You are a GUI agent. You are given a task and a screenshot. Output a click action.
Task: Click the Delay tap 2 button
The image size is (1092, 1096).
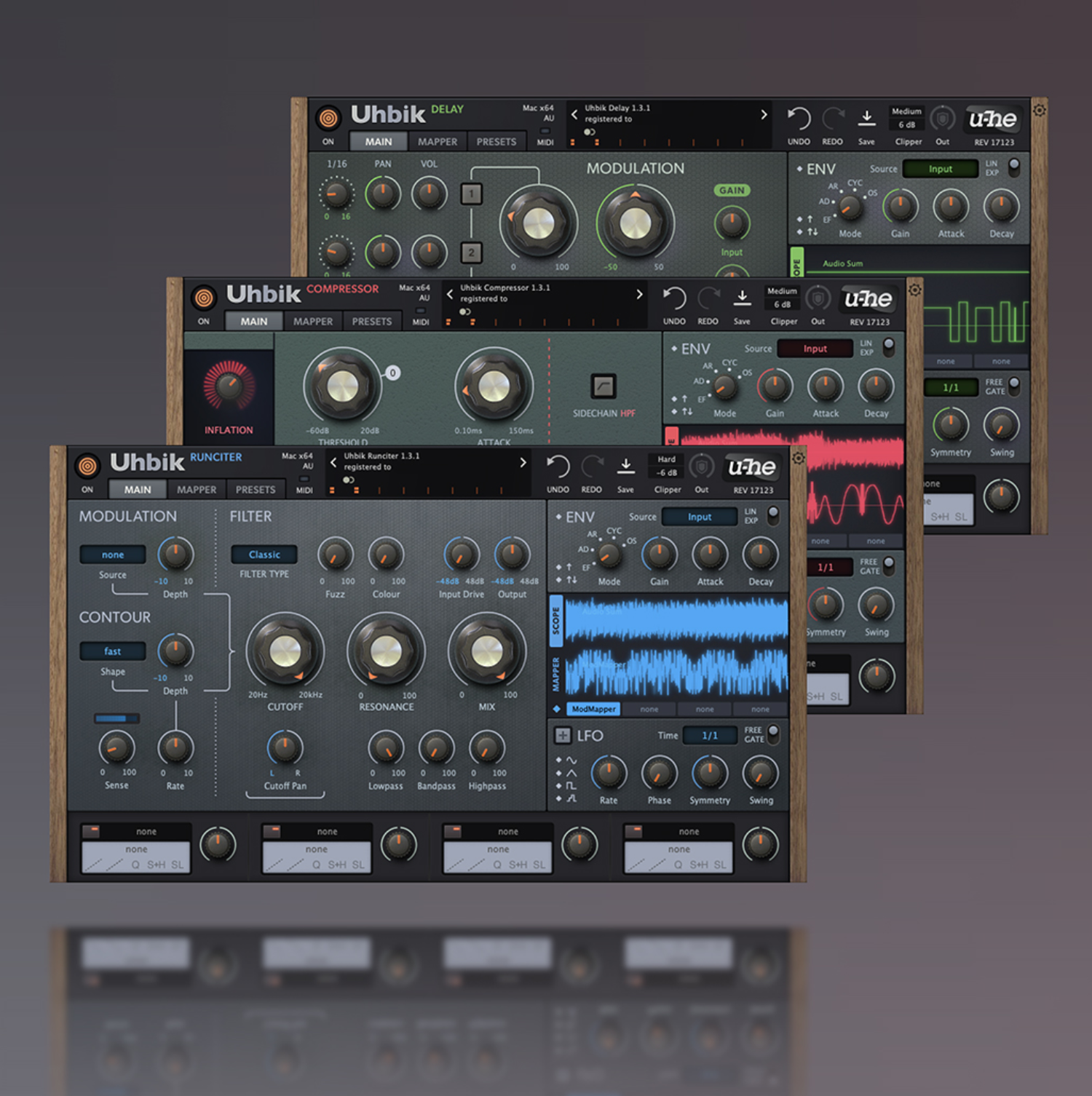[471, 253]
